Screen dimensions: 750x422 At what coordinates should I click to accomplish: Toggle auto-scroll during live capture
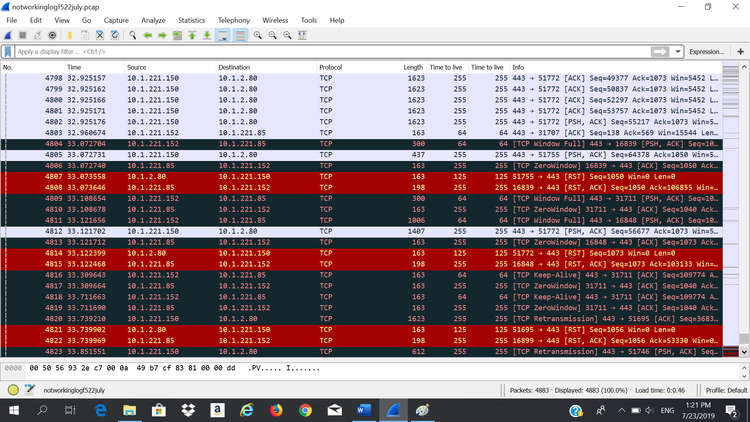click(224, 35)
